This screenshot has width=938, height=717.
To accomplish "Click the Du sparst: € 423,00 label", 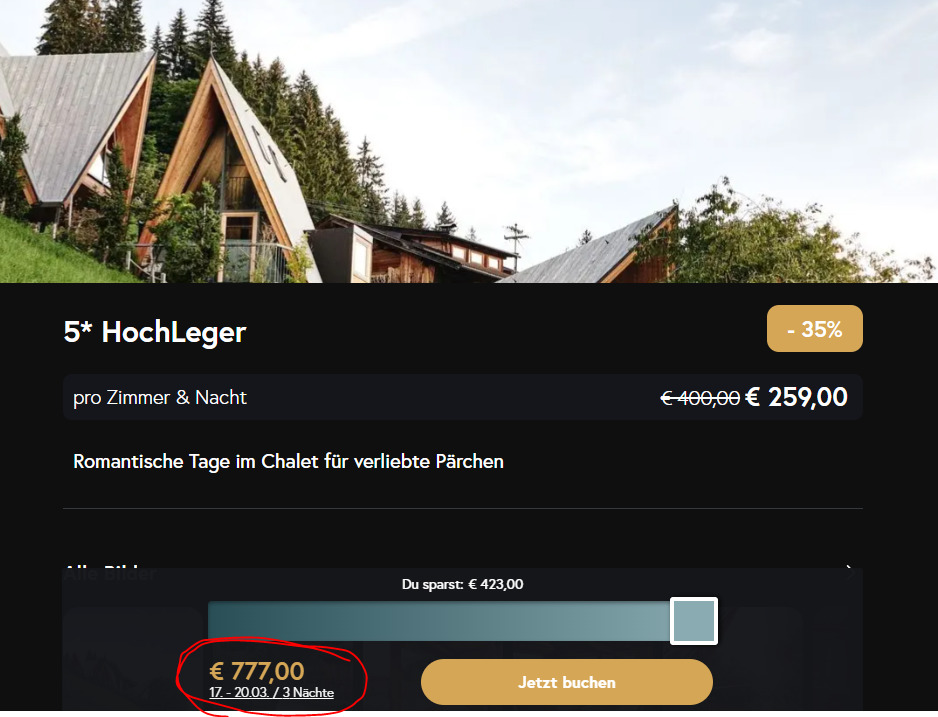I will 462,584.
